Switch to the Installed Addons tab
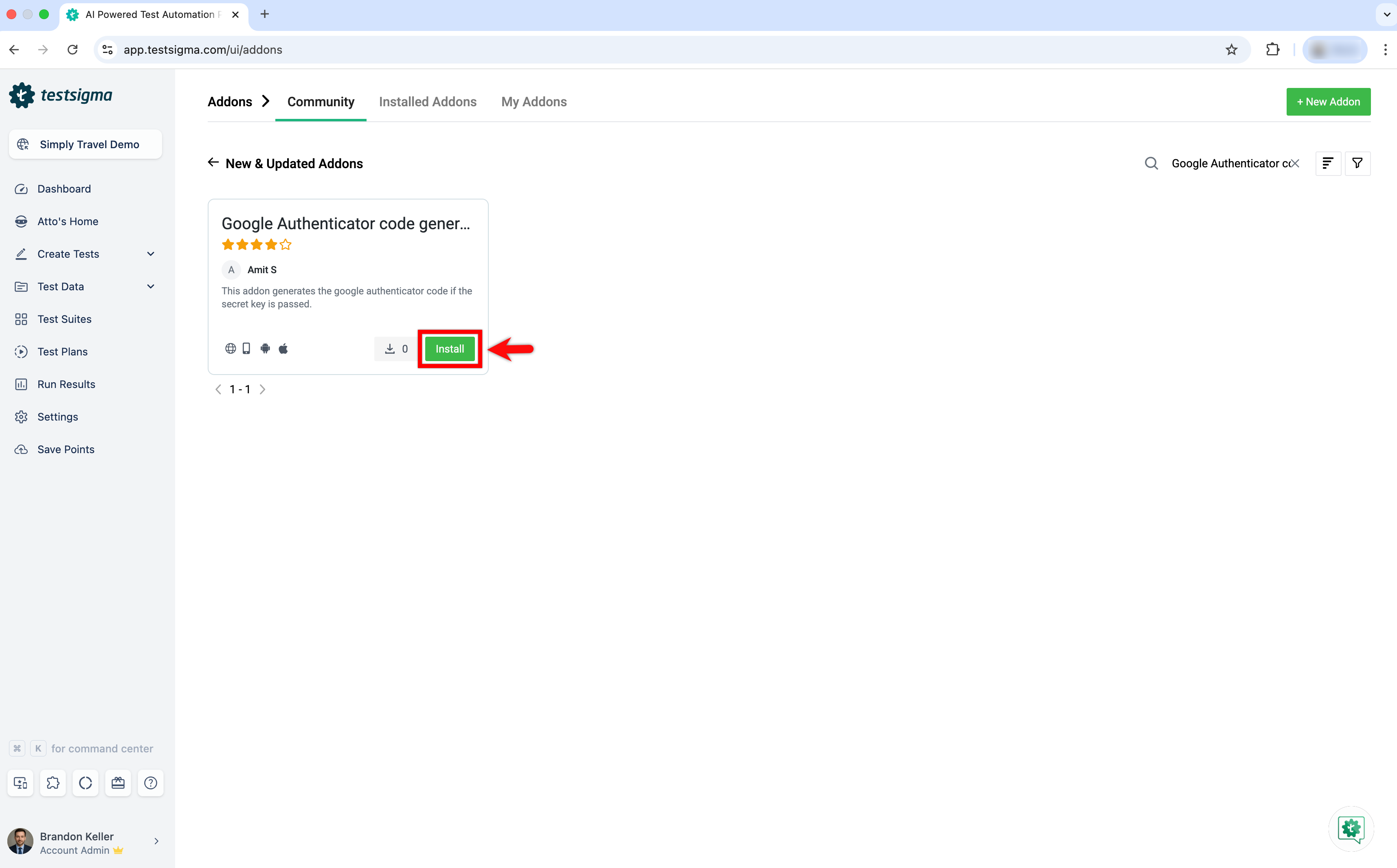1397x868 pixels. [427, 102]
